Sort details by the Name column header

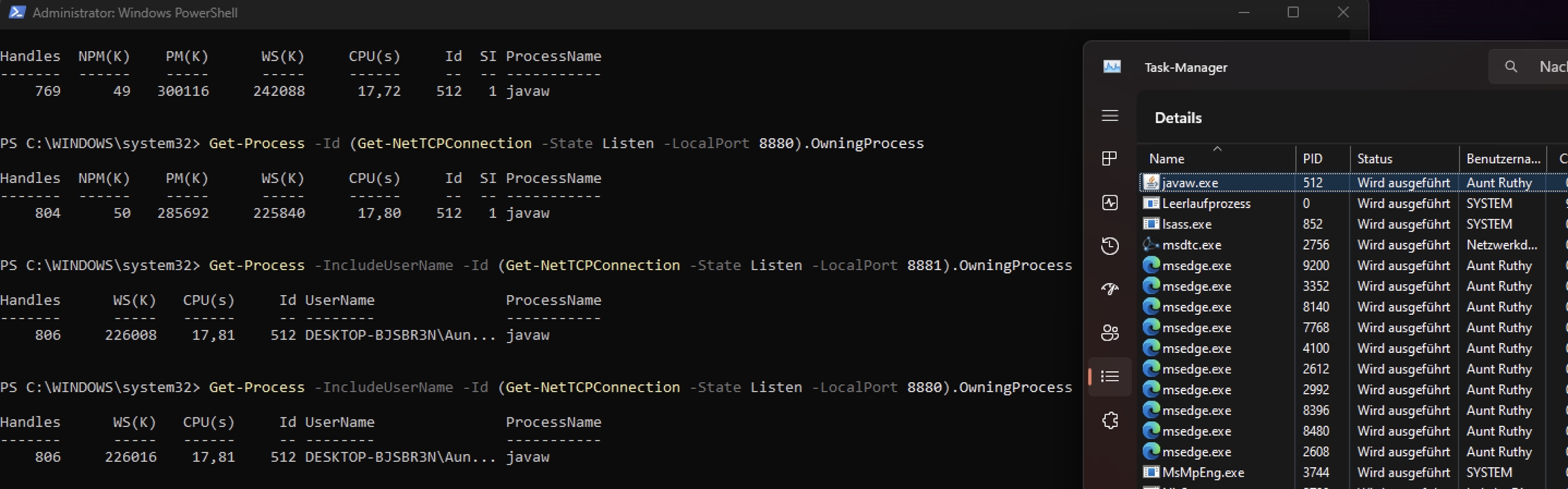[1166, 159]
